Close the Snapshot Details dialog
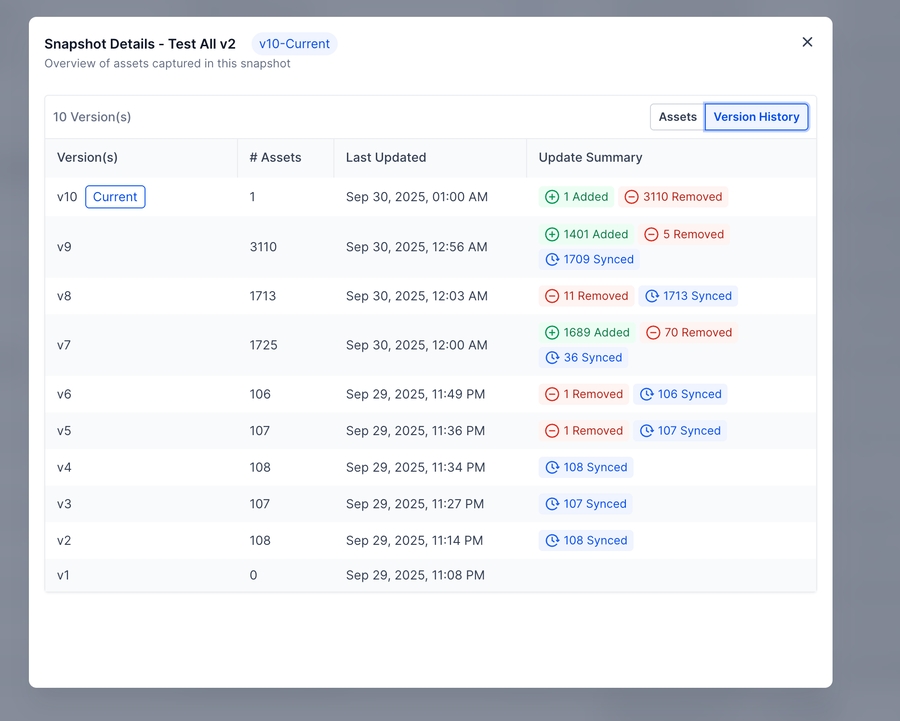900x721 pixels. [x=807, y=42]
